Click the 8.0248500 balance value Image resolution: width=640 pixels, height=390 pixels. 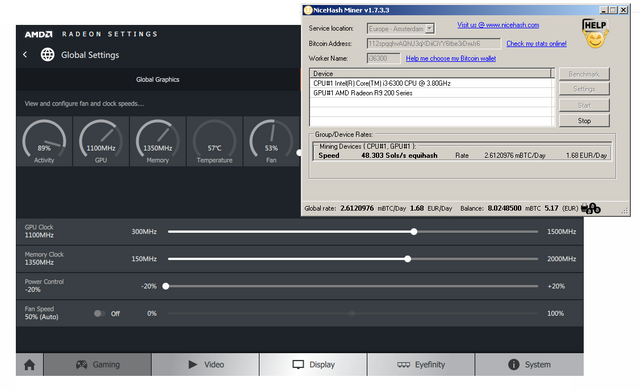click(504, 208)
